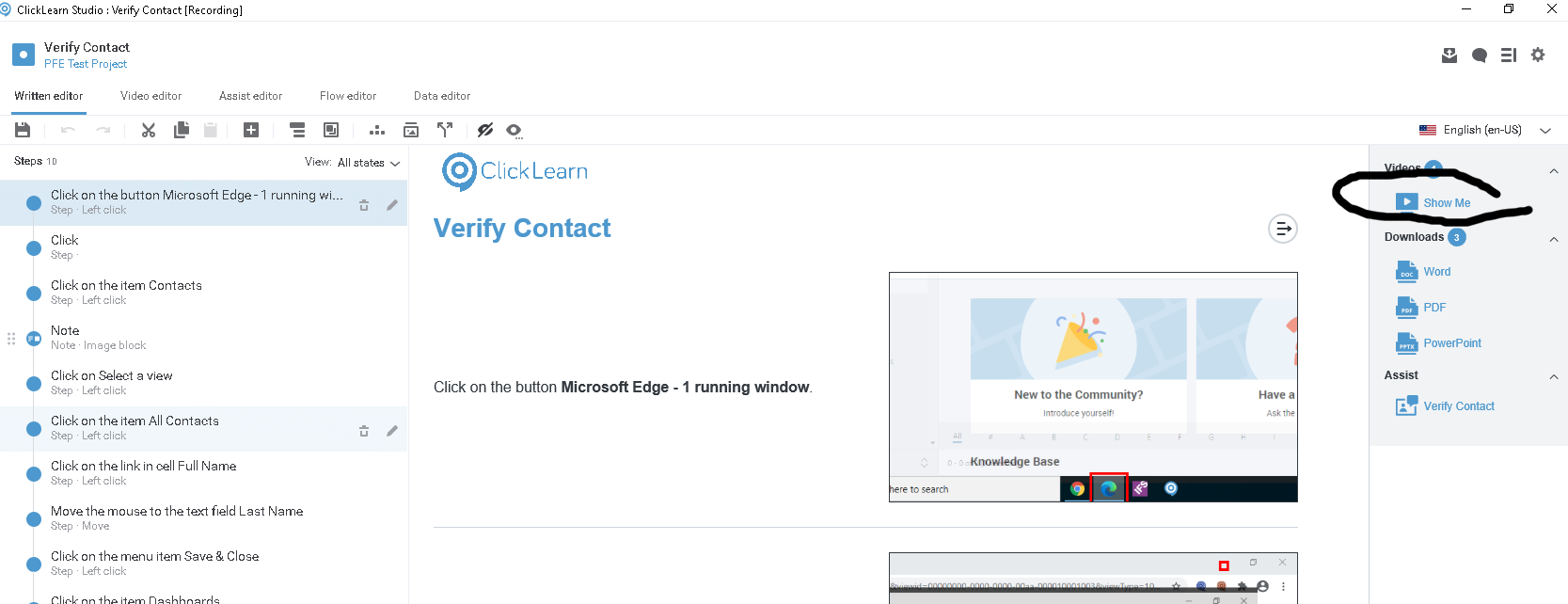Click the Verify Contact assist link
This screenshot has width=1568, height=604.
[1459, 406]
